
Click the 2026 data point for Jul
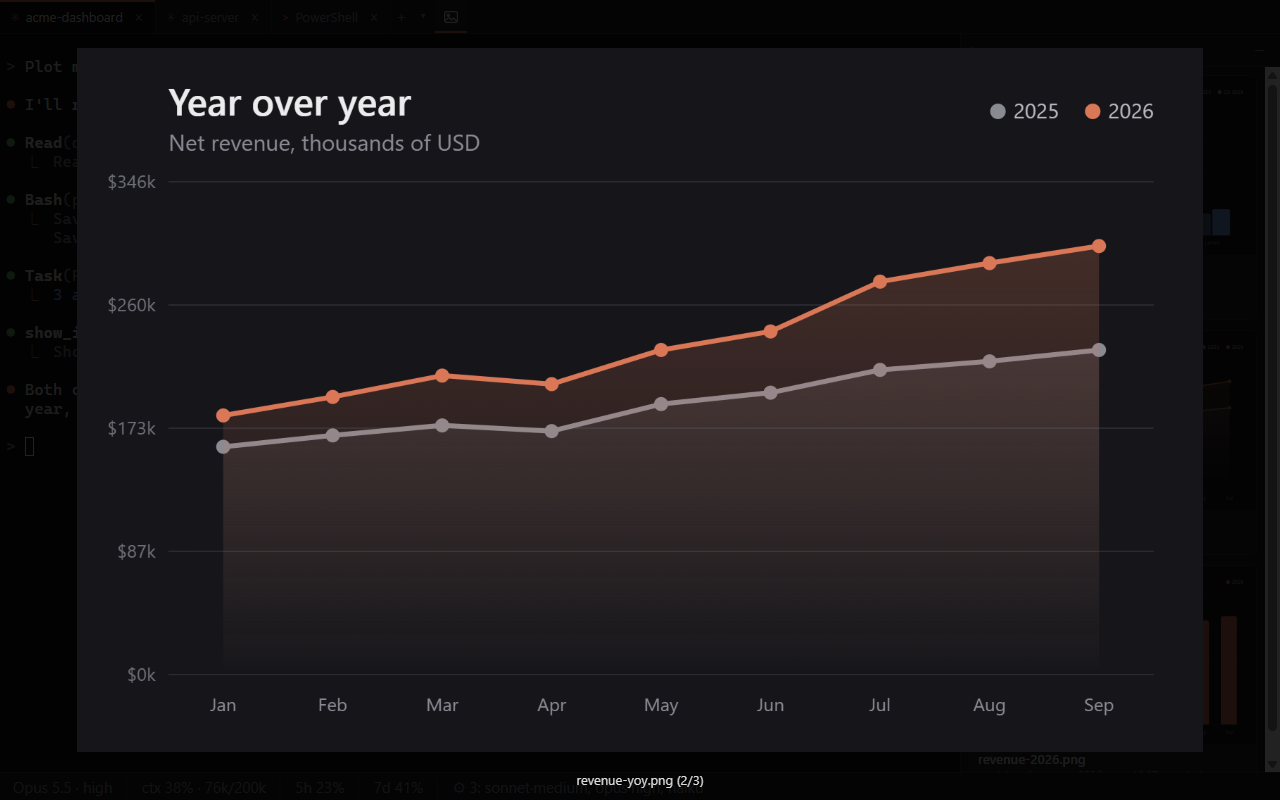[880, 282]
